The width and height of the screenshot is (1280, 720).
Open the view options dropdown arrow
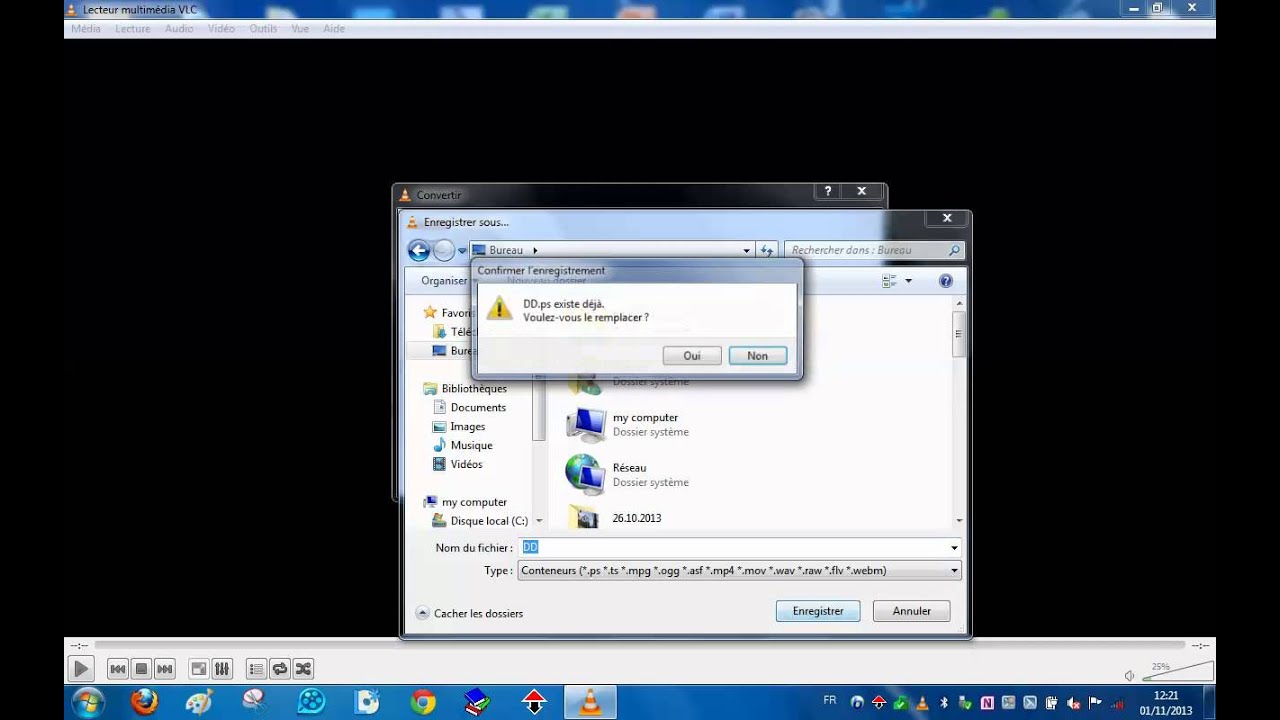(908, 281)
